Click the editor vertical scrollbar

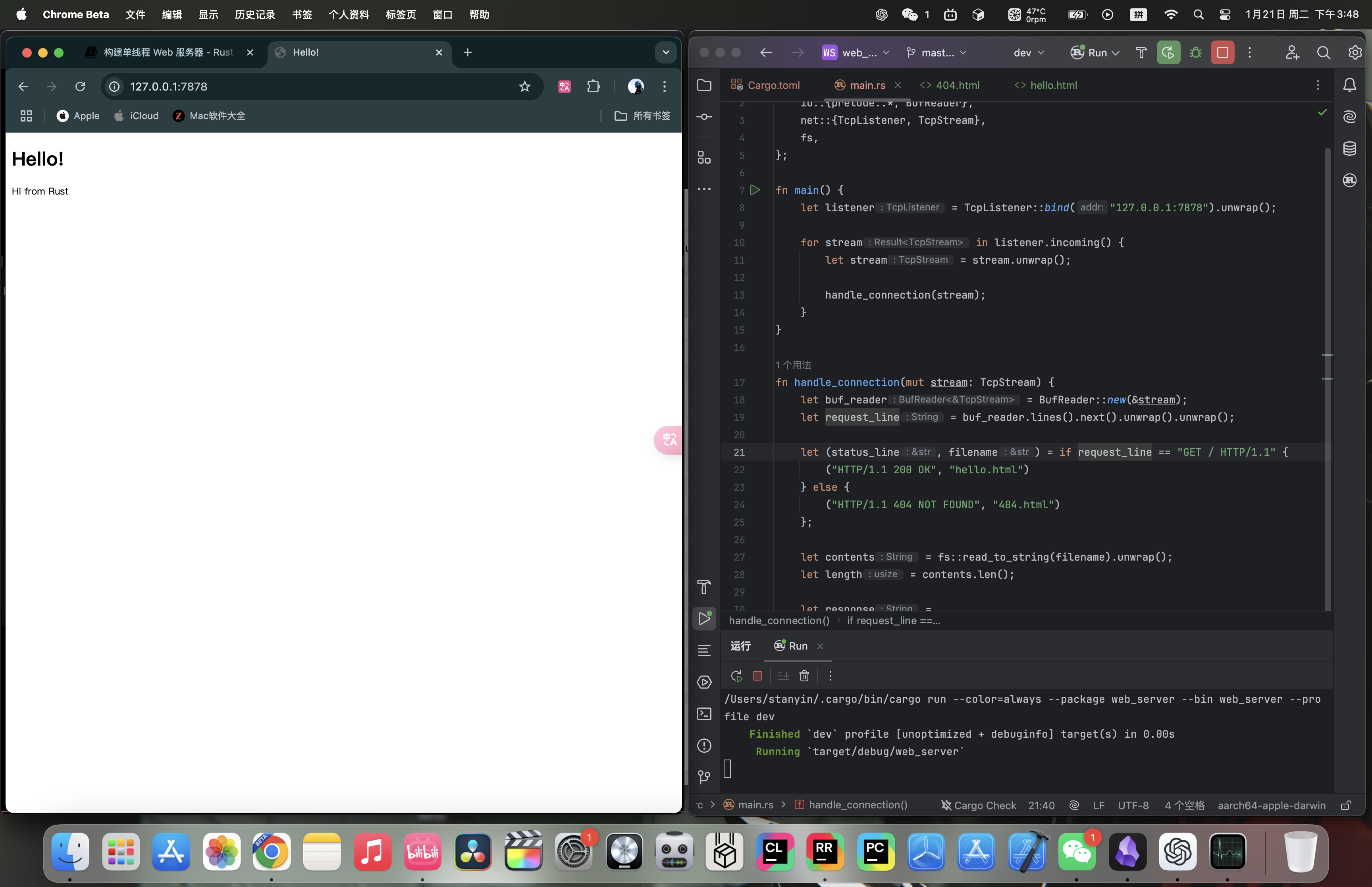(x=1328, y=380)
